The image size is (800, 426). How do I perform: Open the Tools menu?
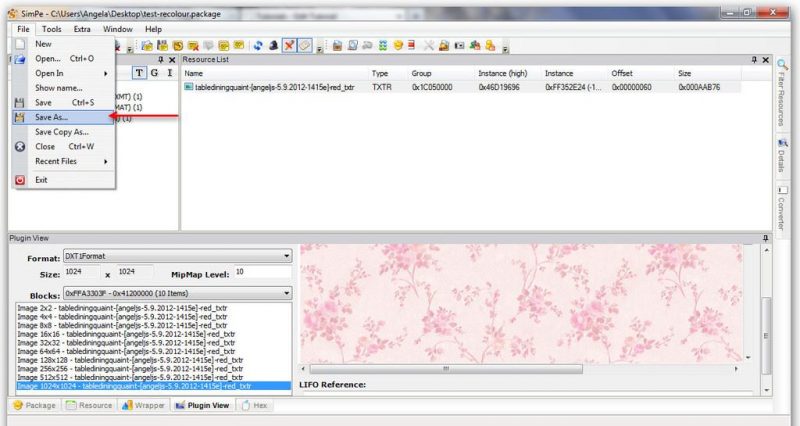click(x=52, y=29)
